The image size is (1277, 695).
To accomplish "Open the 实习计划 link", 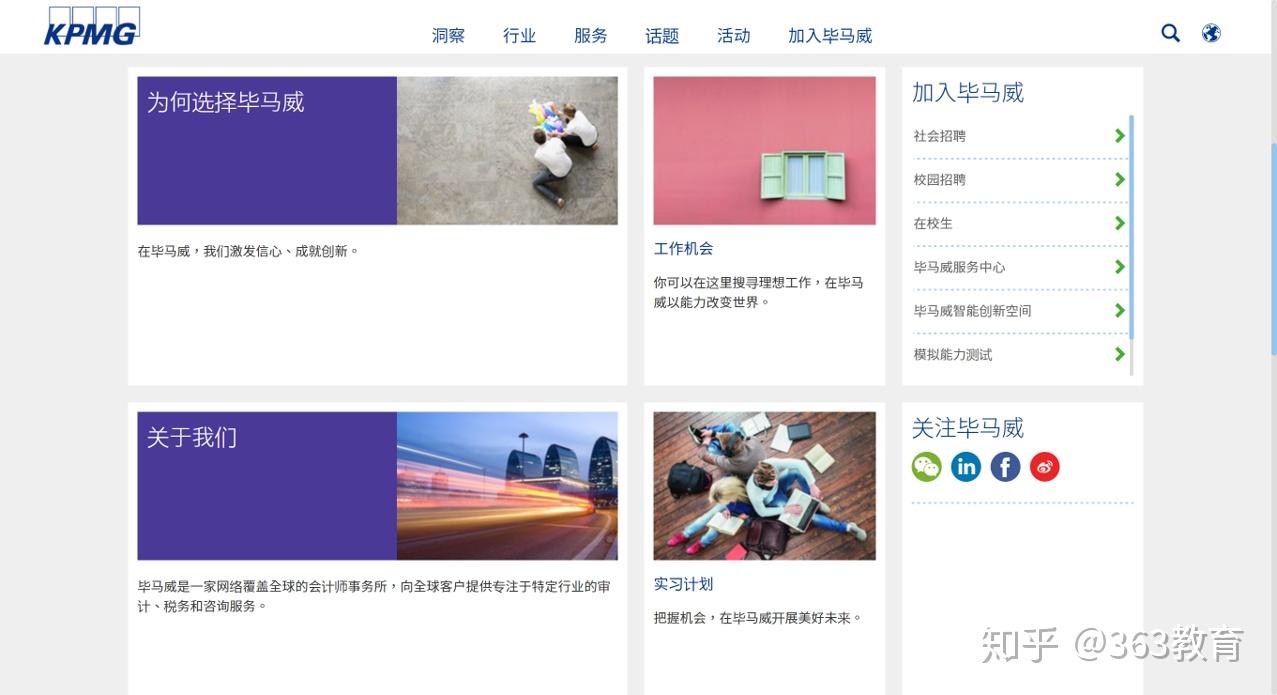I will pos(684,584).
